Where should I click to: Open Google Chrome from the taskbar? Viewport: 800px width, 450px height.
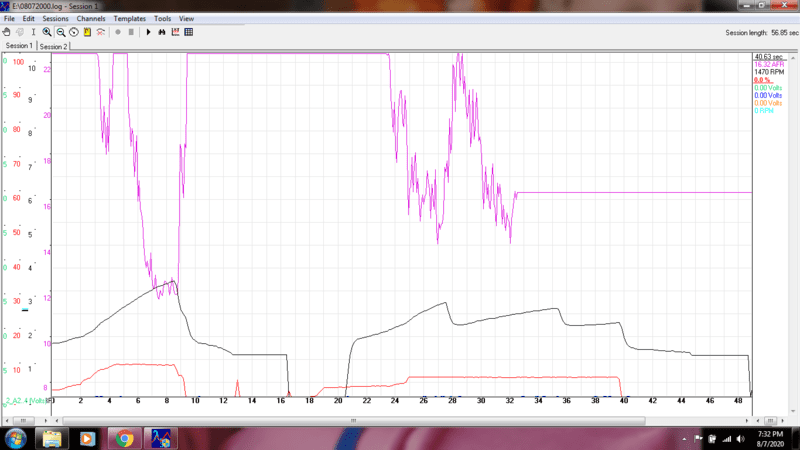tap(124, 438)
